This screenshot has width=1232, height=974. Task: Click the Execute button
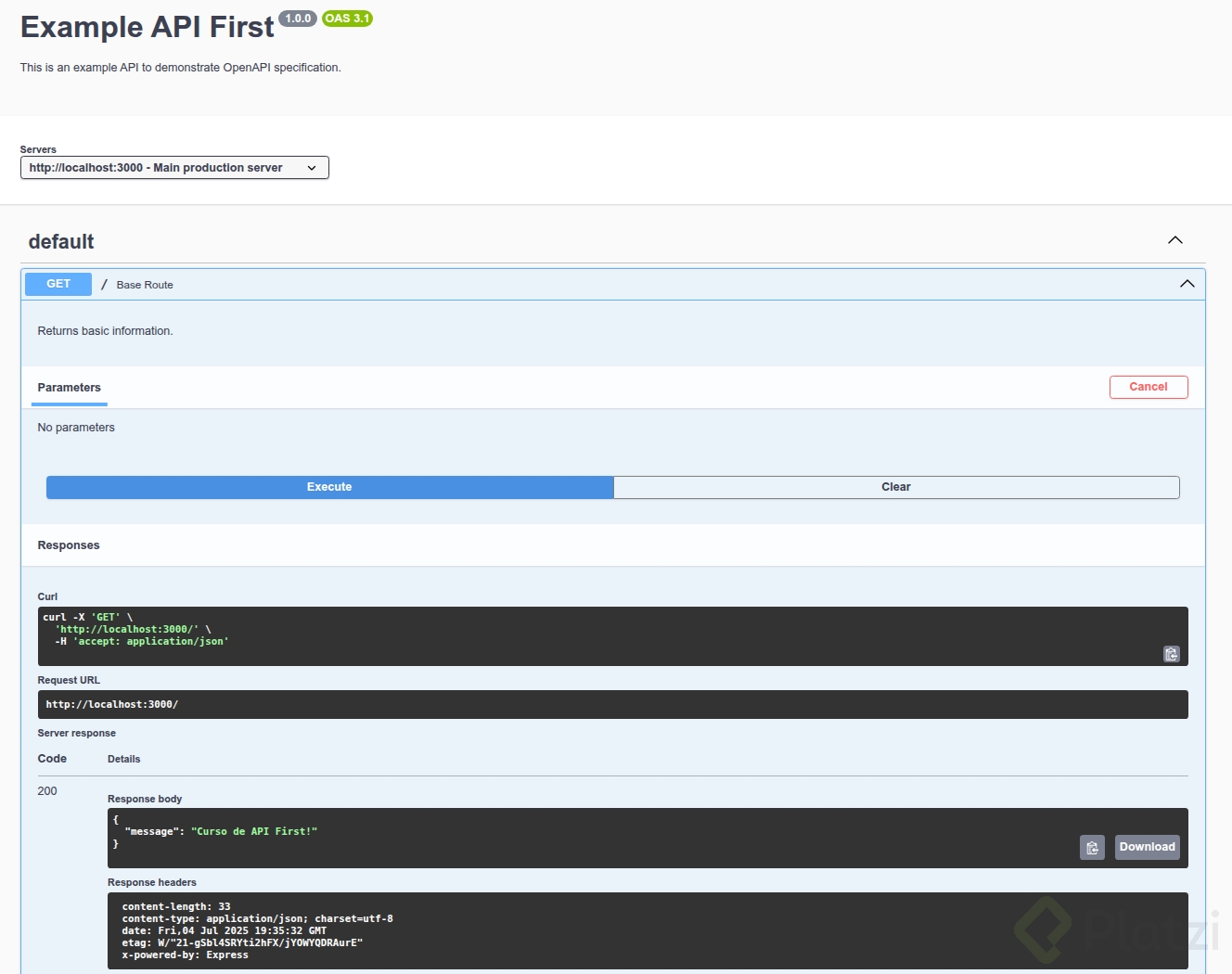pyautogui.click(x=329, y=487)
